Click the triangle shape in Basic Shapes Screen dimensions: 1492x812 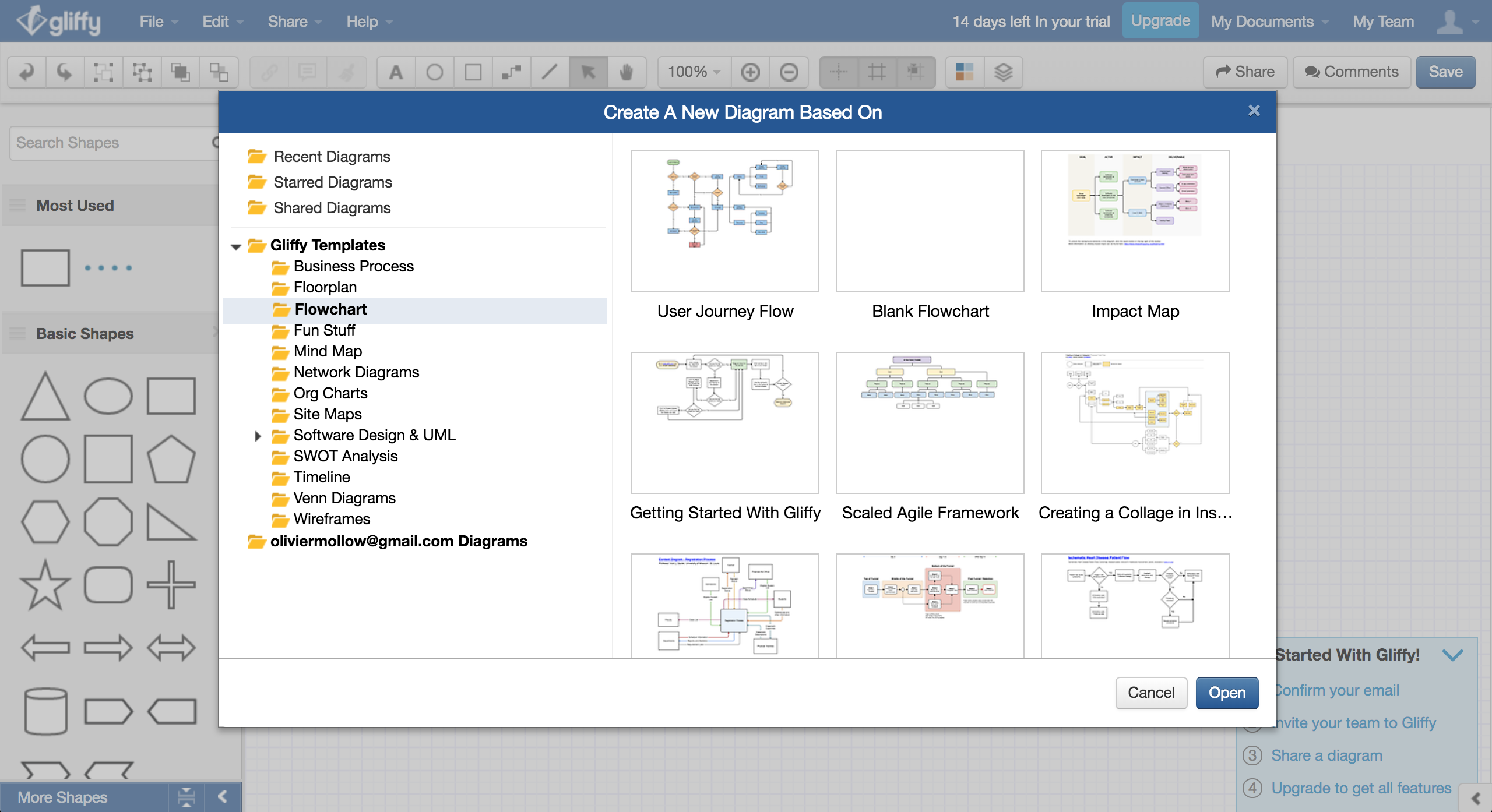[x=45, y=396]
